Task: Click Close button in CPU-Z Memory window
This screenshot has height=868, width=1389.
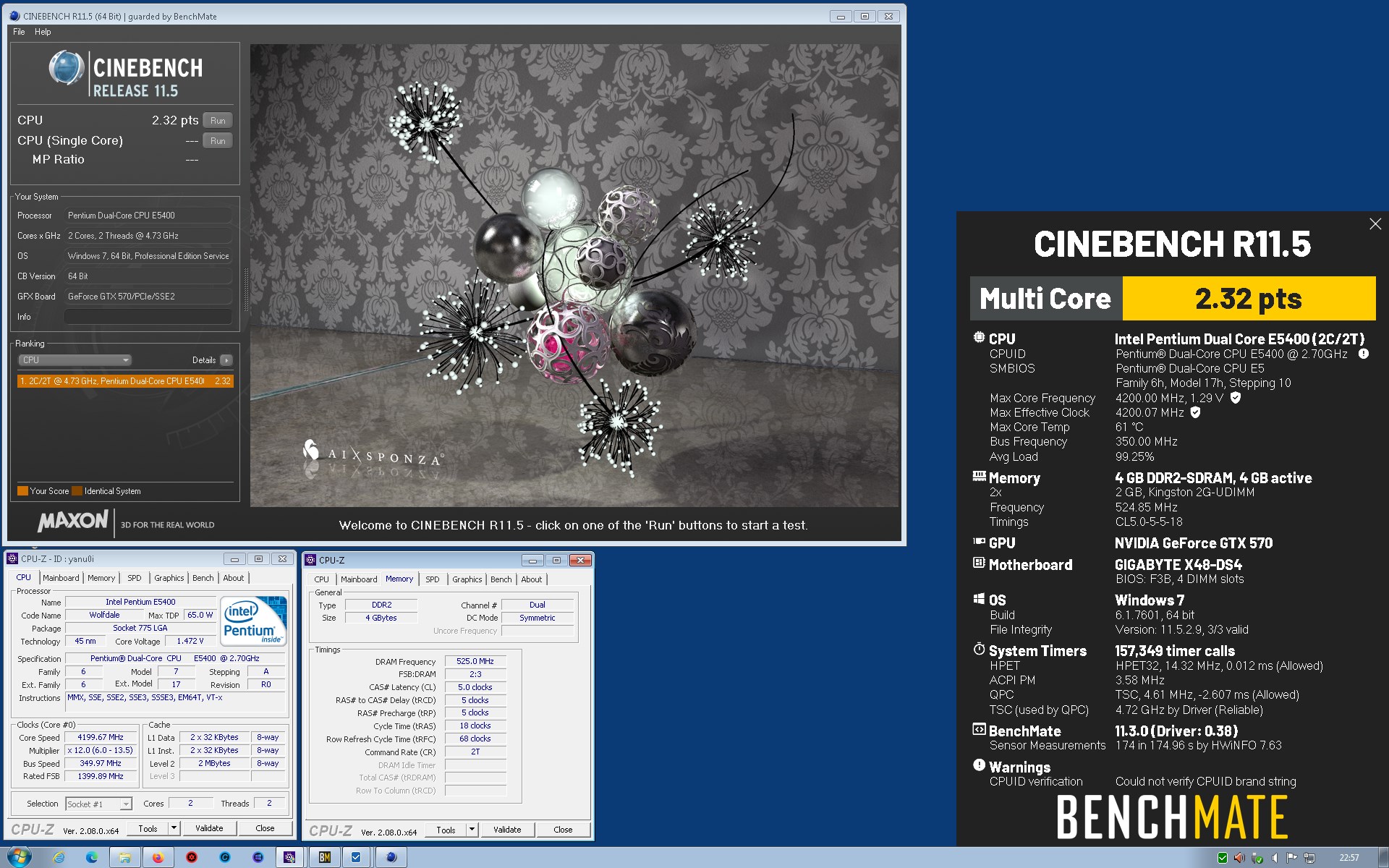Action: 563,830
